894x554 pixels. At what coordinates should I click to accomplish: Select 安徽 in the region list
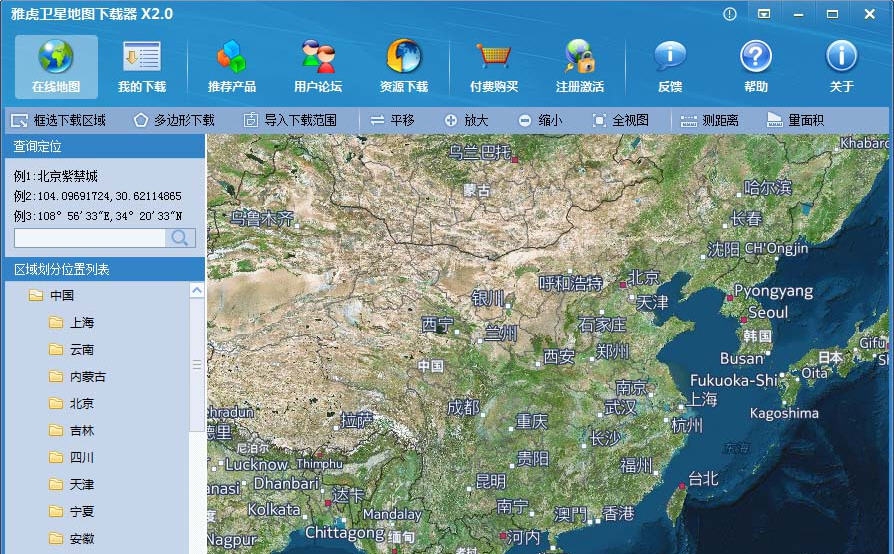[82, 538]
